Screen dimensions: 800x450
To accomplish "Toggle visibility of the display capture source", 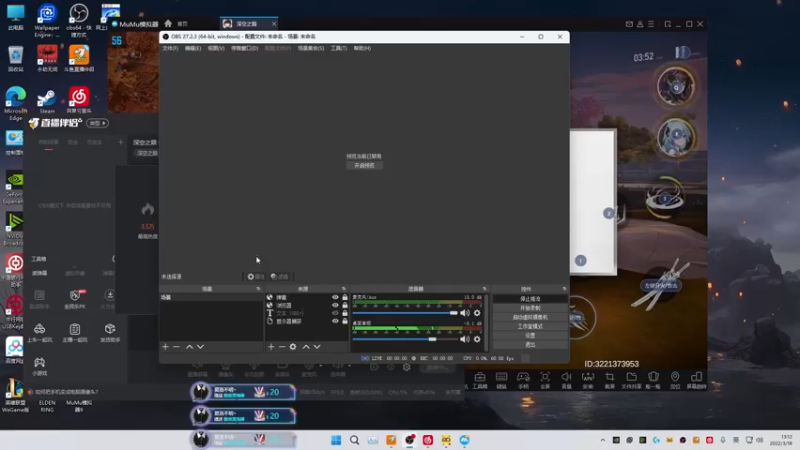I will (x=335, y=321).
